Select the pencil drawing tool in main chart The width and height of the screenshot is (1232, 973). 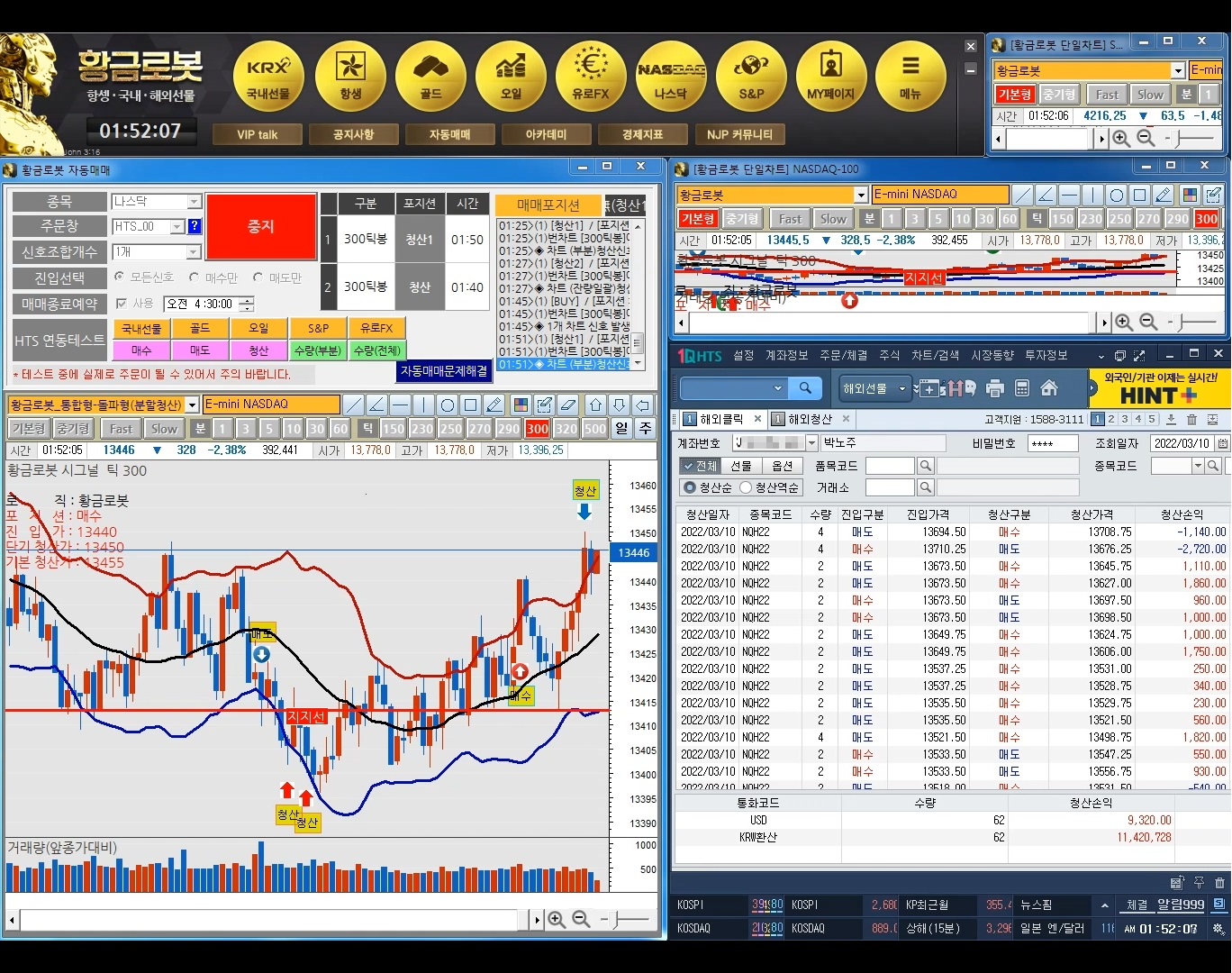point(494,405)
